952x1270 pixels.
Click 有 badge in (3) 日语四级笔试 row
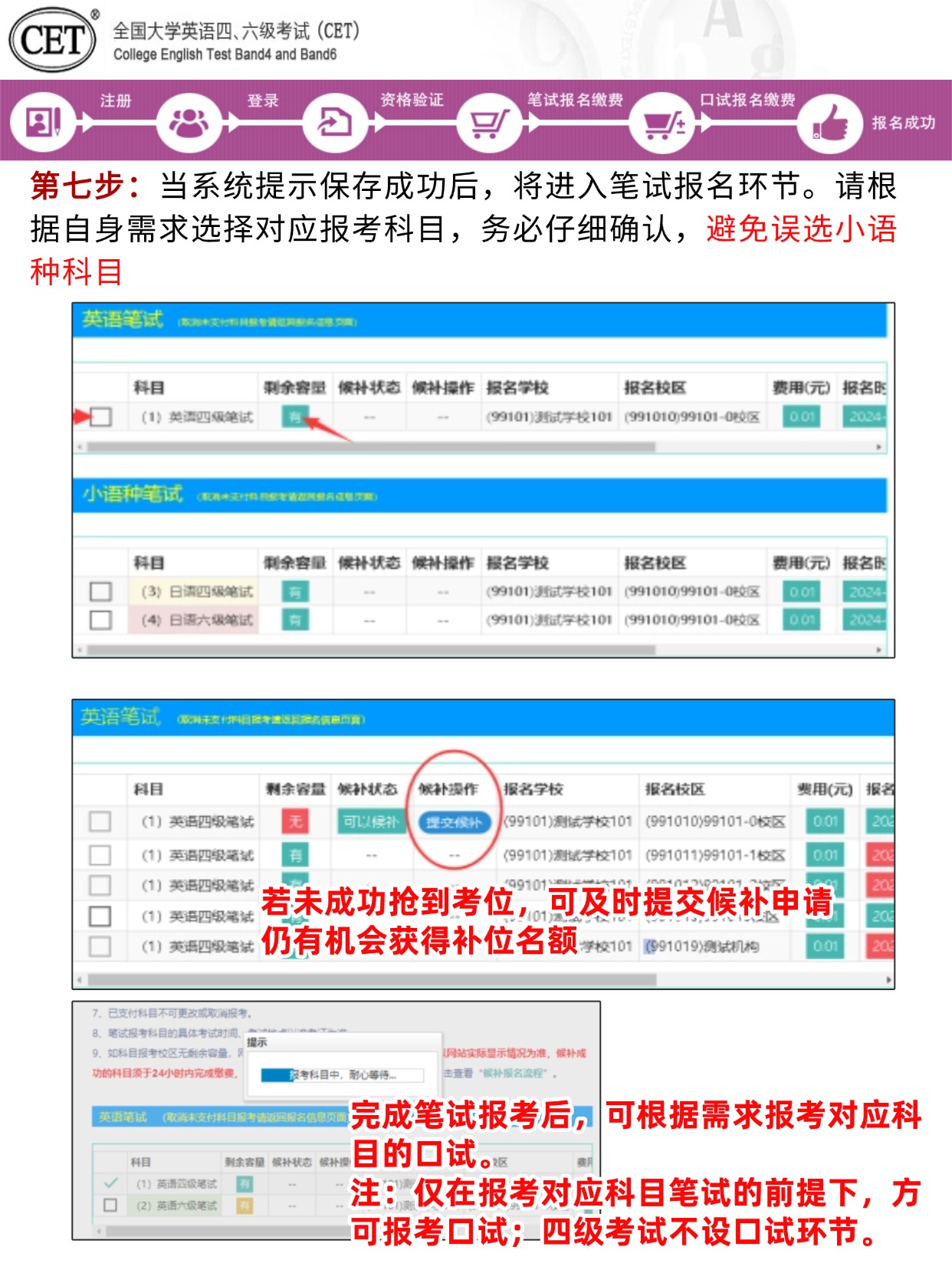(295, 591)
